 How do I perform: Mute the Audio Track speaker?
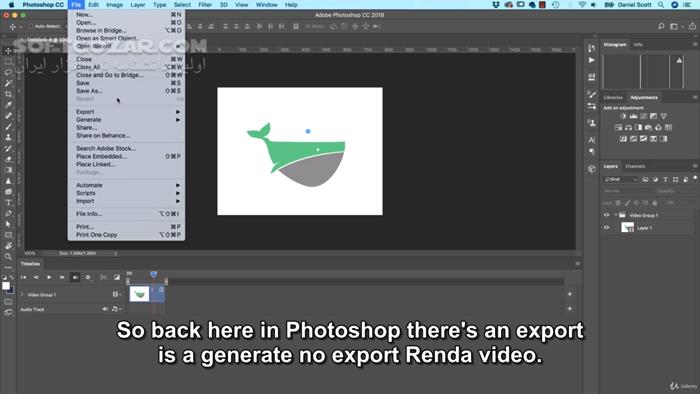[105, 309]
